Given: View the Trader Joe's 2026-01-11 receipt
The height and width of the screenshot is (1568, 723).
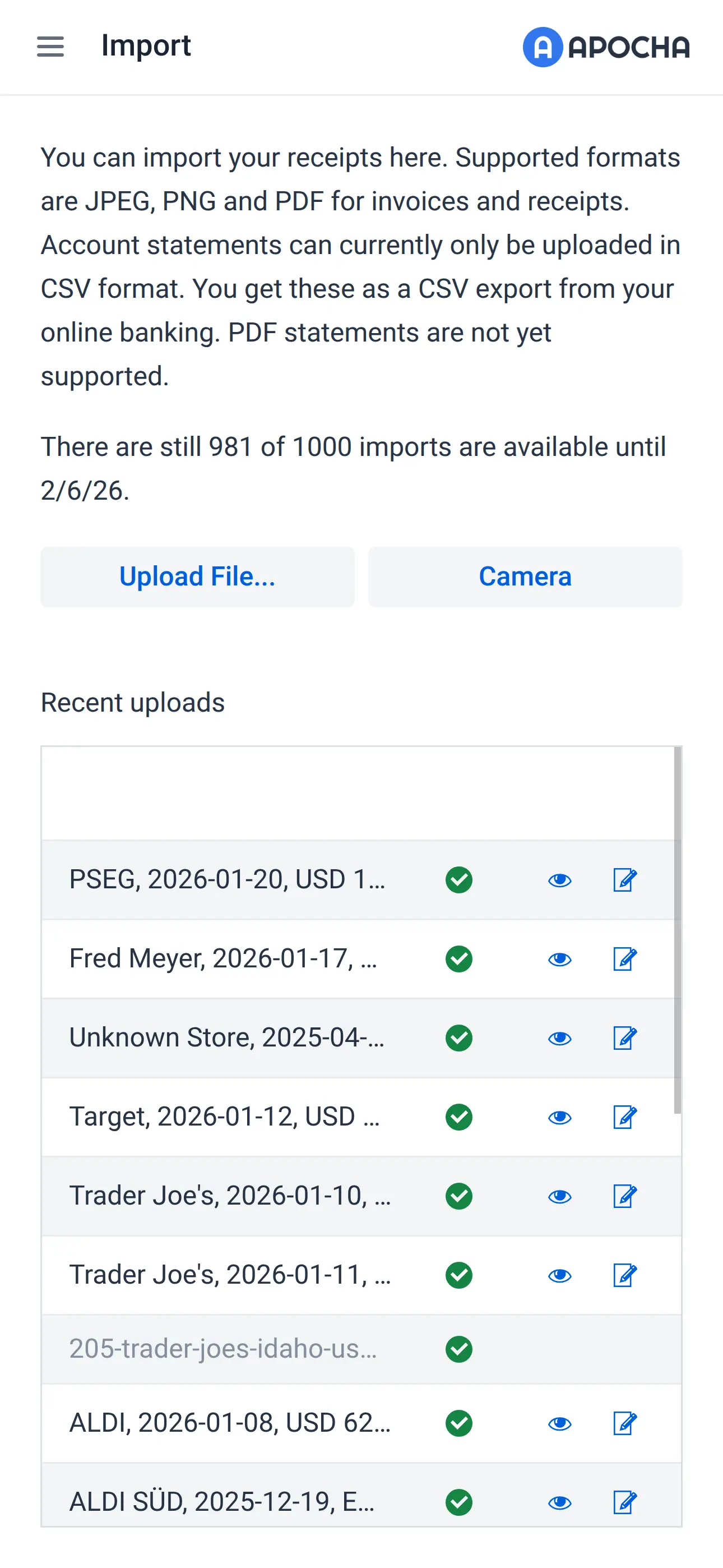Looking at the screenshot, I should tap(559, 1275).
